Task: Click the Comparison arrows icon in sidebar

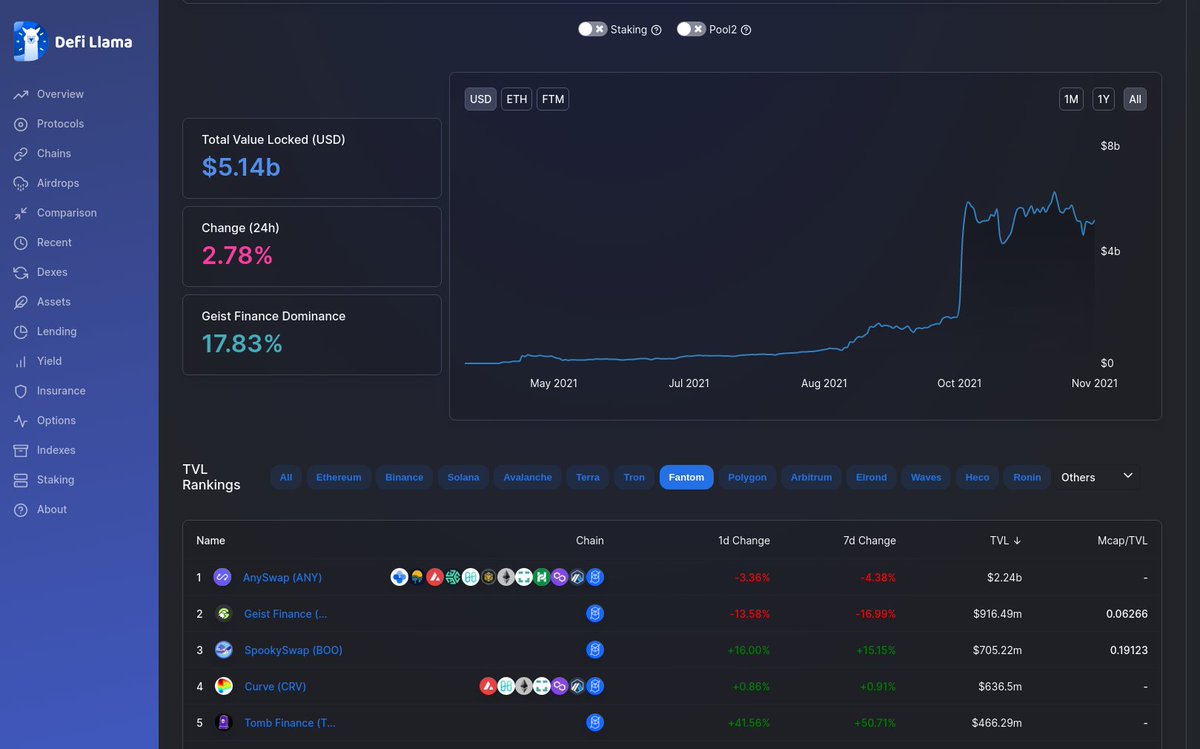Action: tap(20, 213)
